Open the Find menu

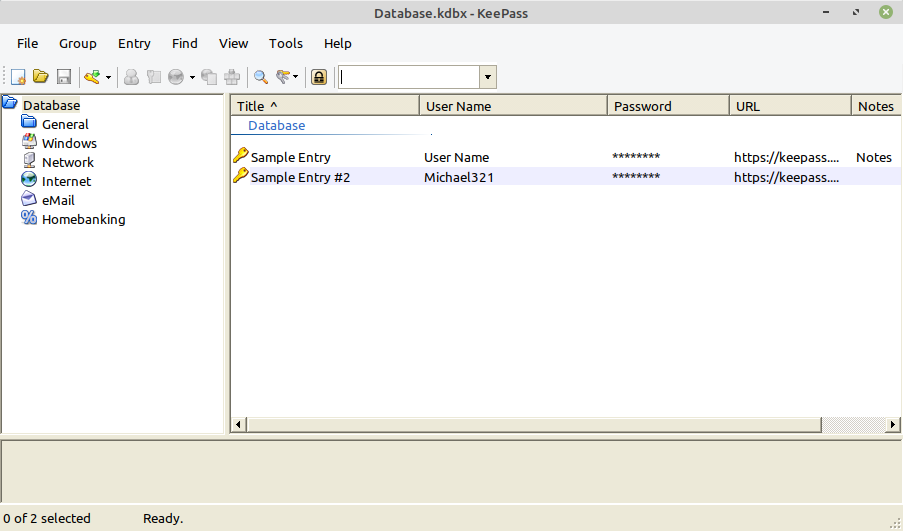pos(184,43)
